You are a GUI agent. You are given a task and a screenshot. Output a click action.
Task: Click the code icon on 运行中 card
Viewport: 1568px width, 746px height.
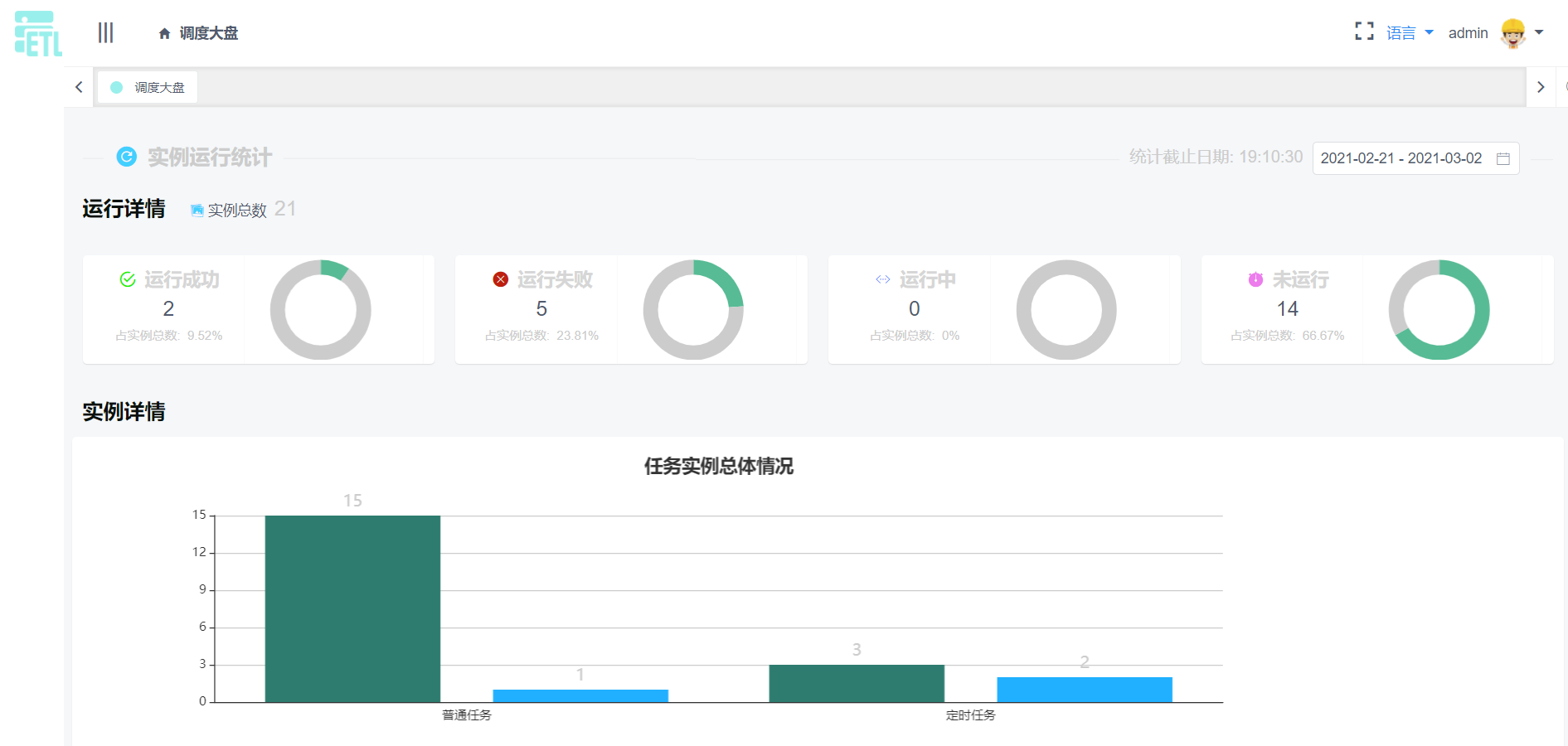882,279
